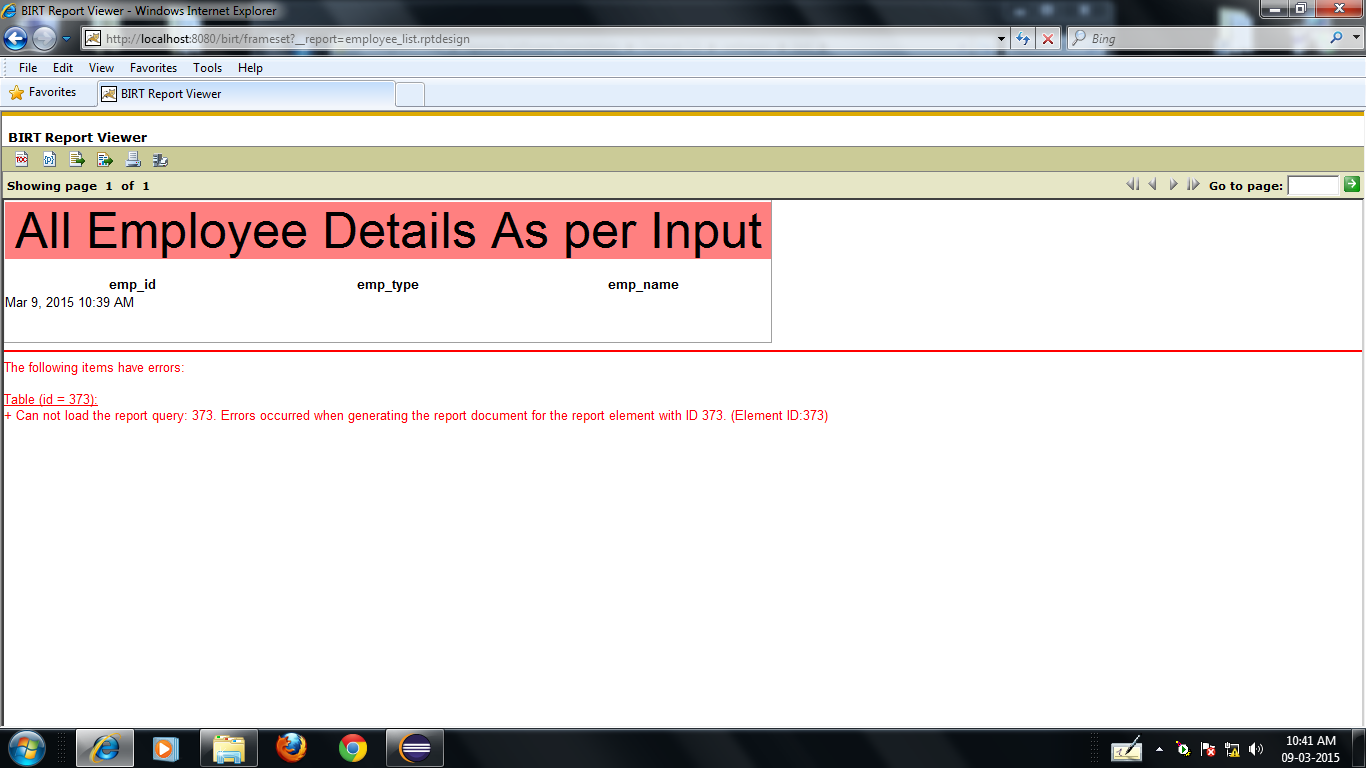This screenshot has height=768, width=1366.
Task: Click the network warning tray icon
Action: [x=1232, y=749]
